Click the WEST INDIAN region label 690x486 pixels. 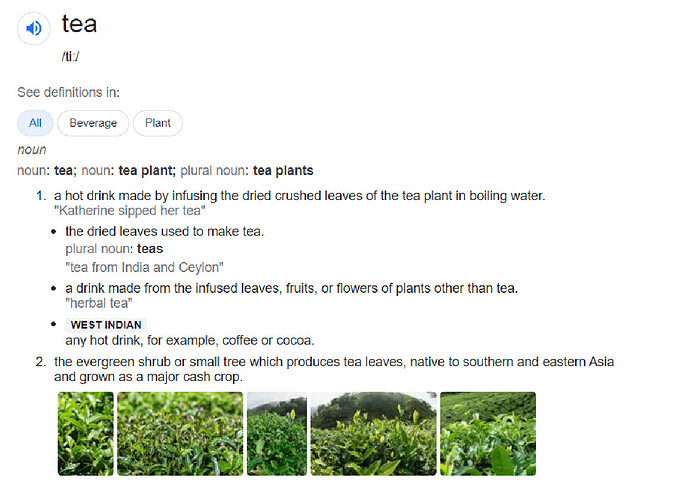click(106, 325)
